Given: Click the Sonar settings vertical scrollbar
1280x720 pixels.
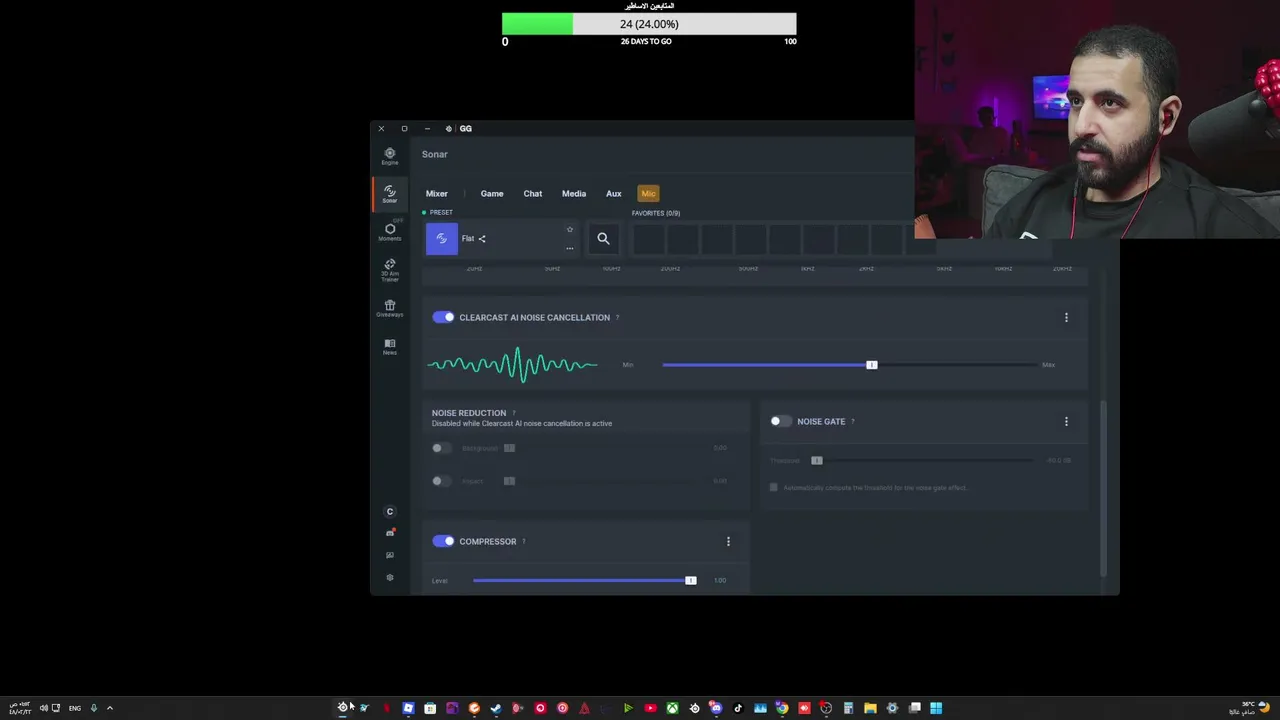Looking at the screenshot, I should point(1104,488).
